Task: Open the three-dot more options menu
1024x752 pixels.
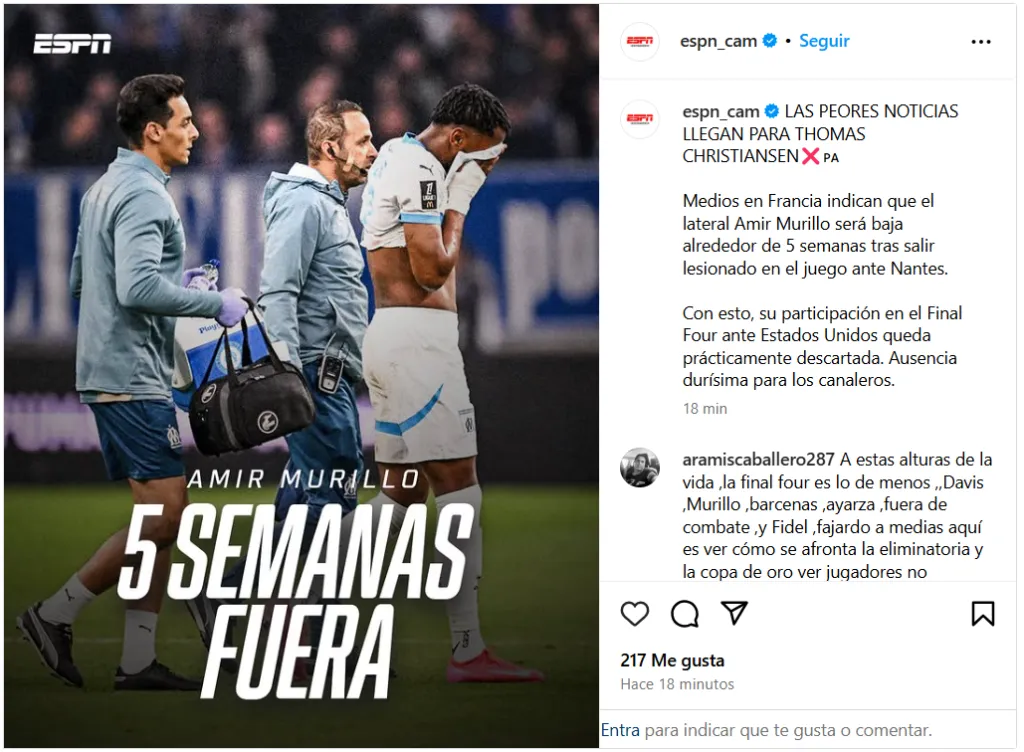Action: coord(981,42)
